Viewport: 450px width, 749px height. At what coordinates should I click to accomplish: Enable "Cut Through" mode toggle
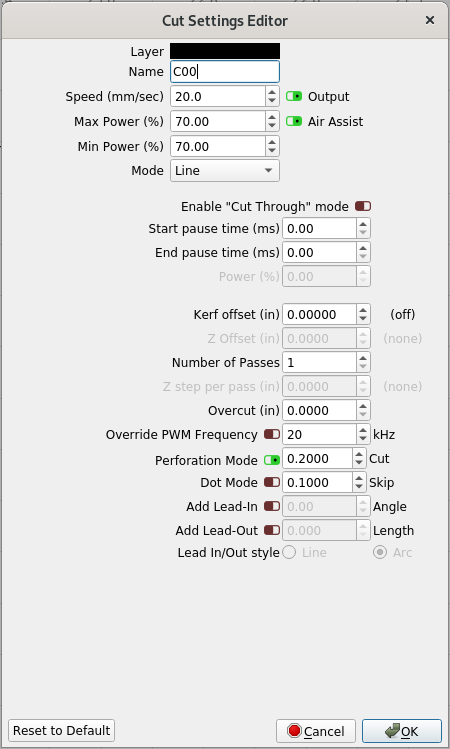[363, 206]
